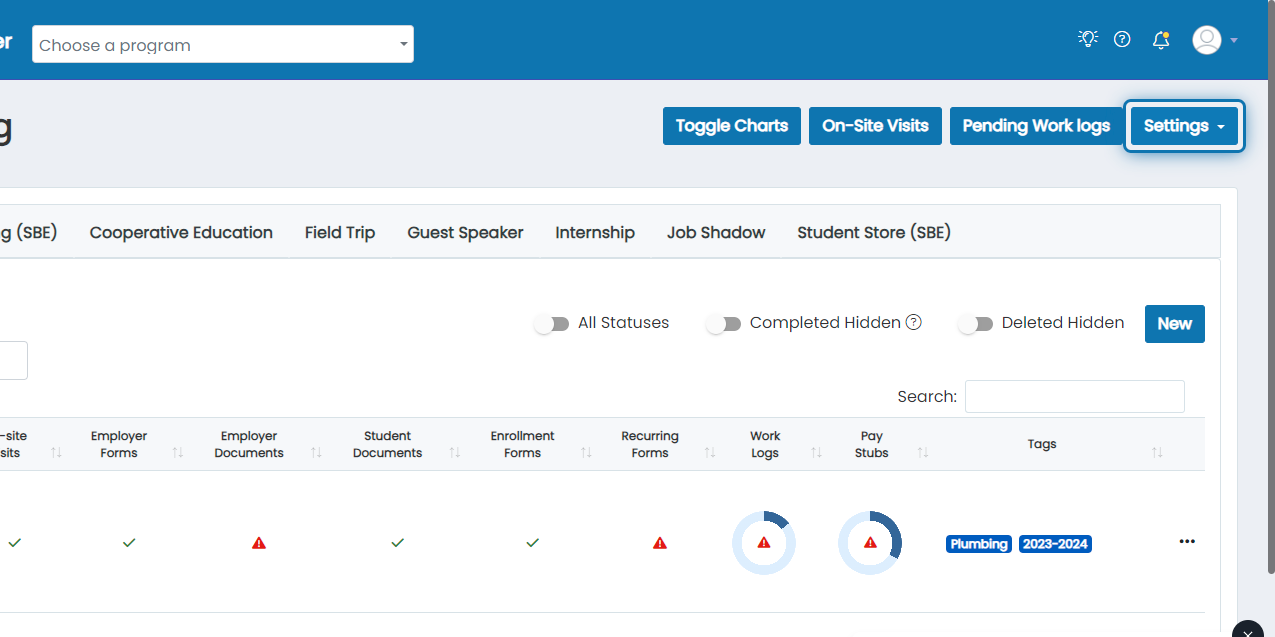The width and height of the screenshot is (1275, 637).
Task: Sort by Recurring Forms column
Action: tap(709, 453)
